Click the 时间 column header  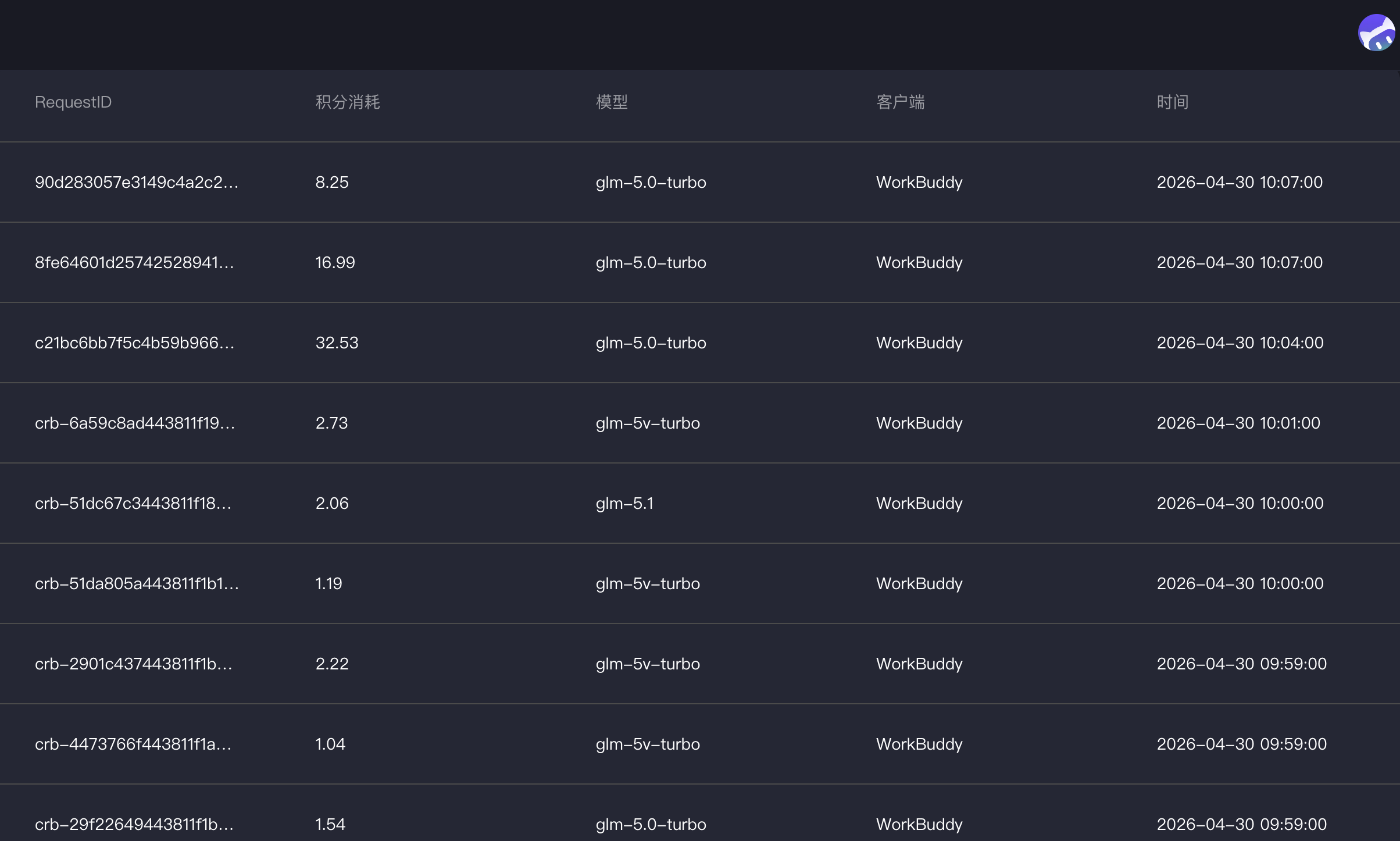(1172, 102)
